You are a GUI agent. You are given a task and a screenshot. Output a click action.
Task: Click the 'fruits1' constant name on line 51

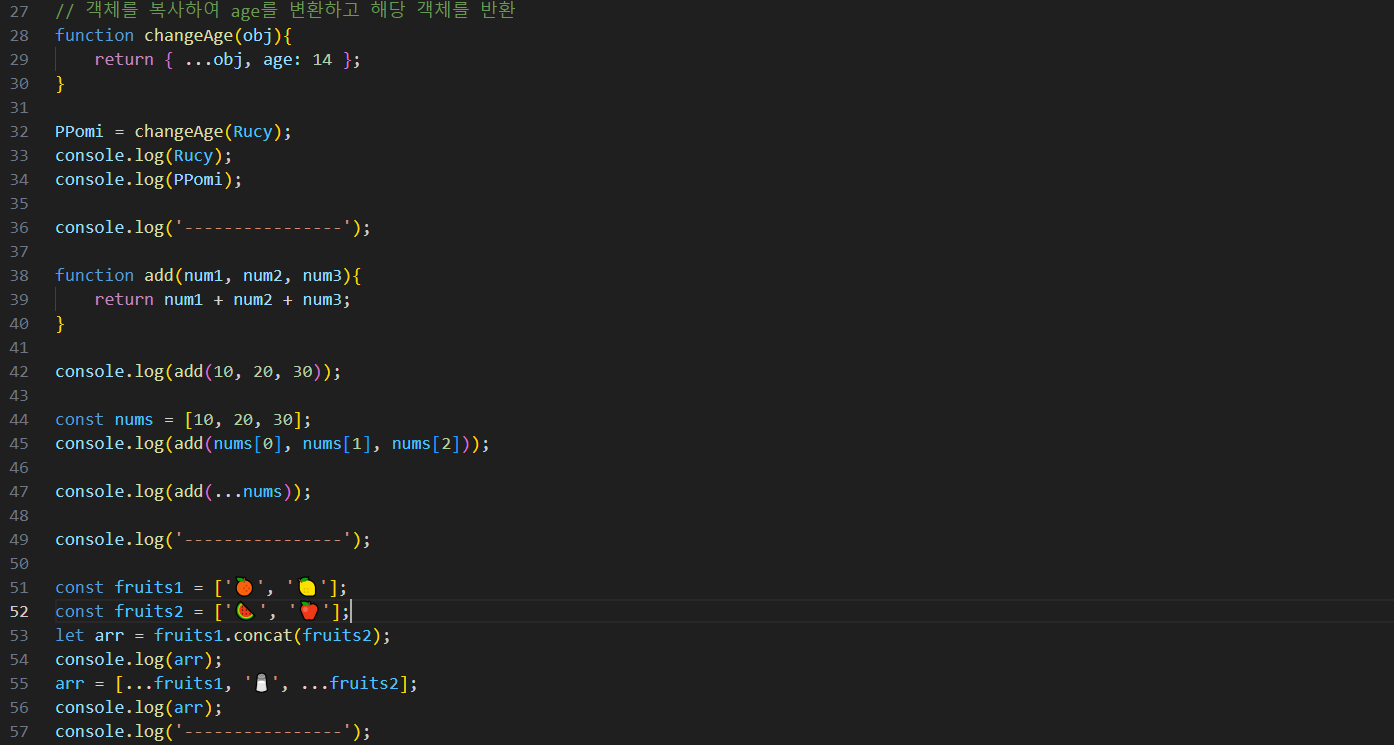coord(149,587)
